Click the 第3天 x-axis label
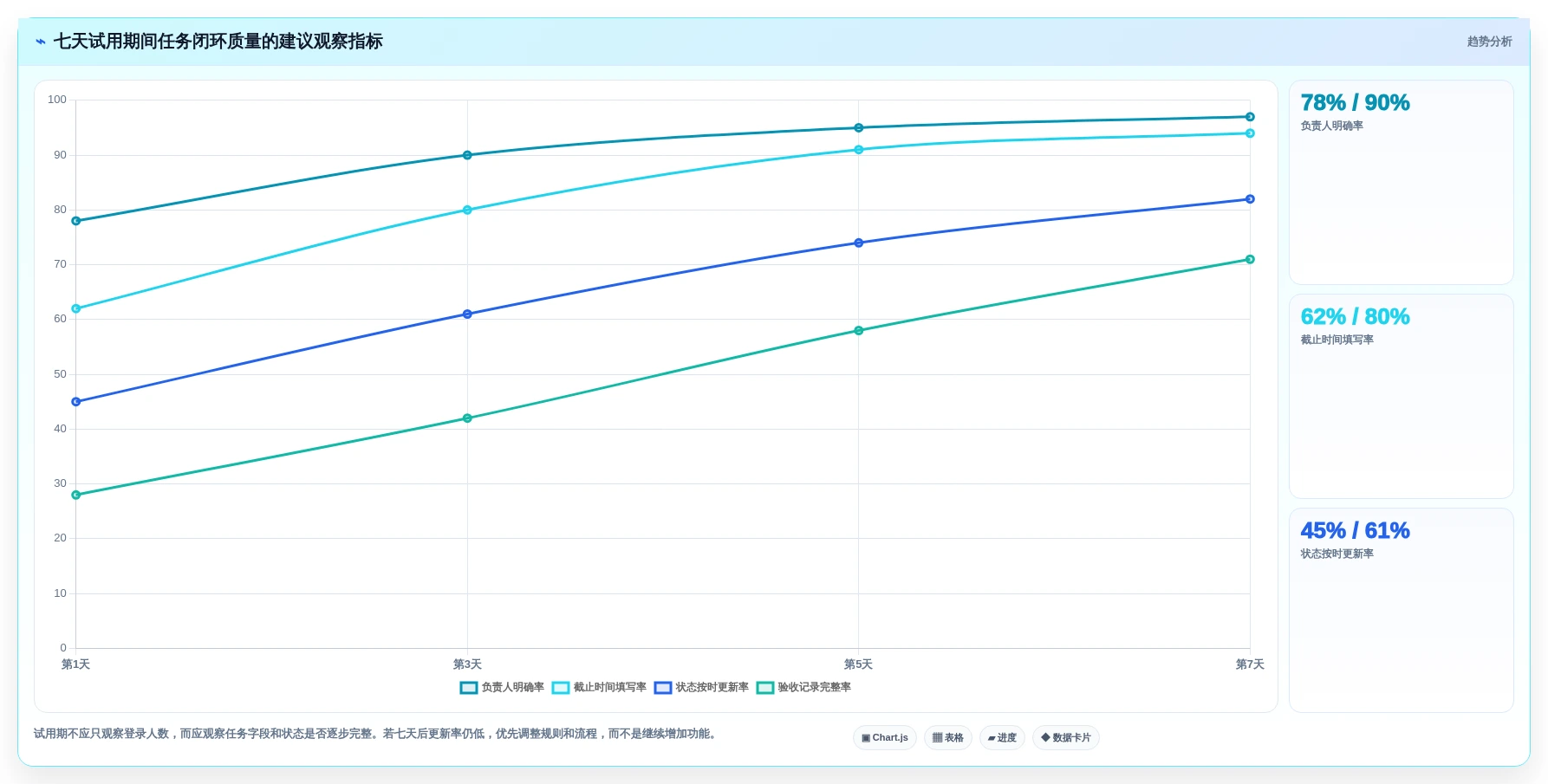Viewport: 1548px width, 784px height. pyautogui.click(x=467, y=664)
